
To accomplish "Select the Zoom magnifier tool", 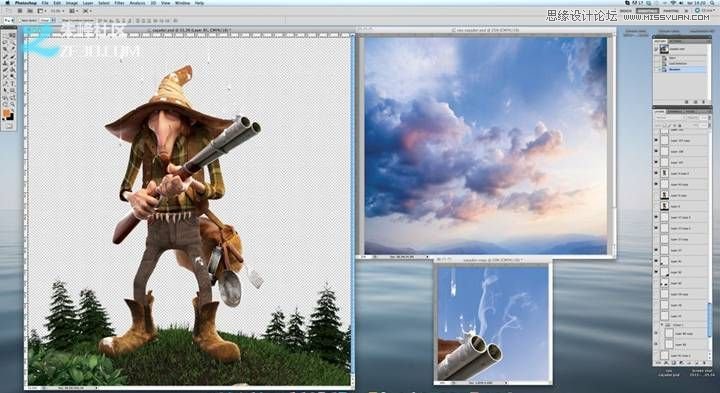I will [x=13, y=104].
